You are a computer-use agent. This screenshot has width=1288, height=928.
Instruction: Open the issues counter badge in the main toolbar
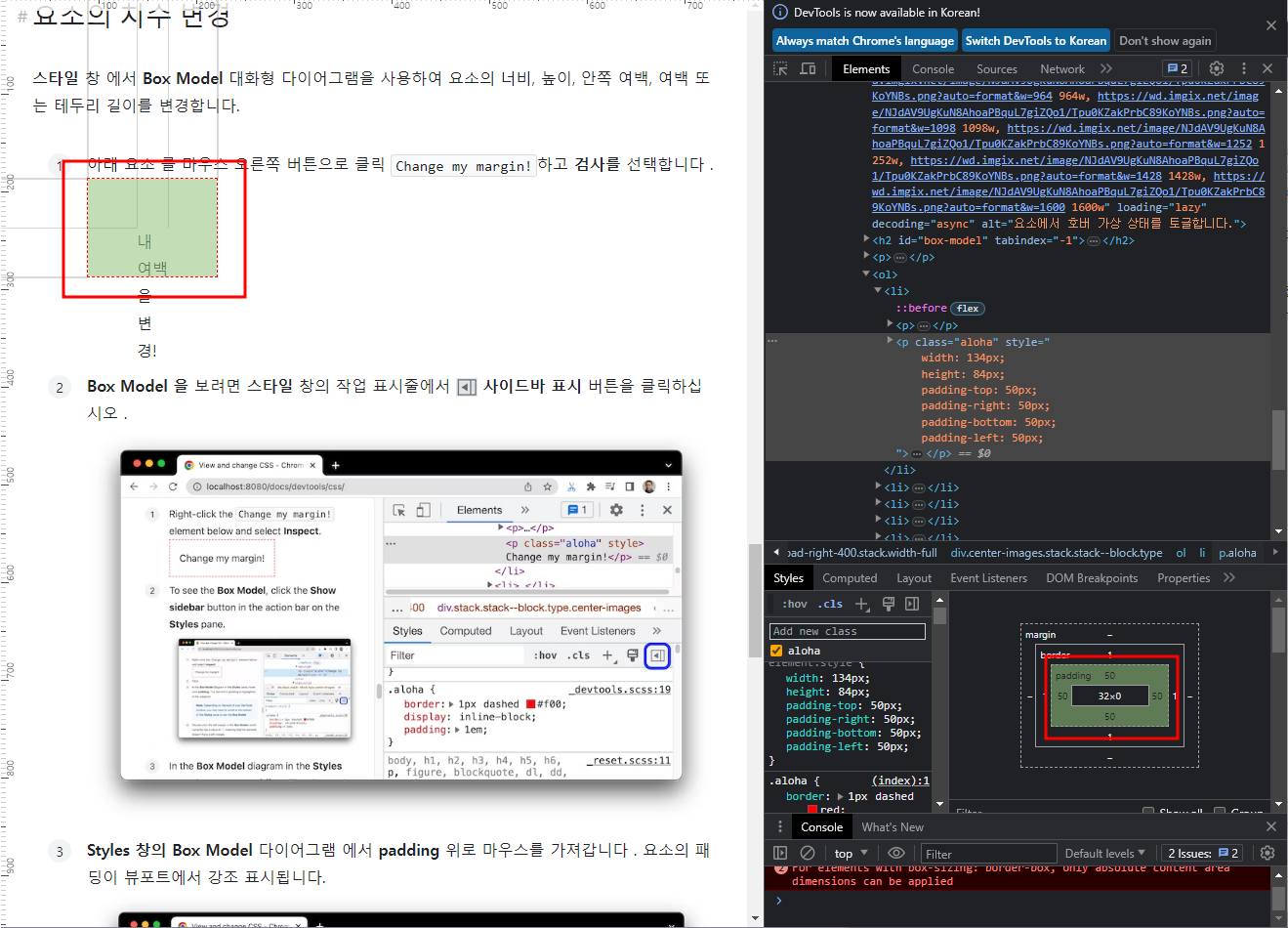(1177, 68)
